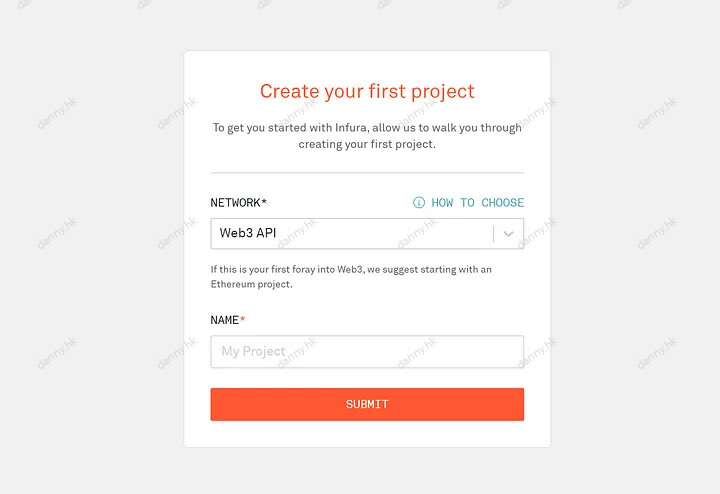Open the HOW TO CHOOSE help link
The width and height of the screenshot is (720, 494).
[478, 202]
